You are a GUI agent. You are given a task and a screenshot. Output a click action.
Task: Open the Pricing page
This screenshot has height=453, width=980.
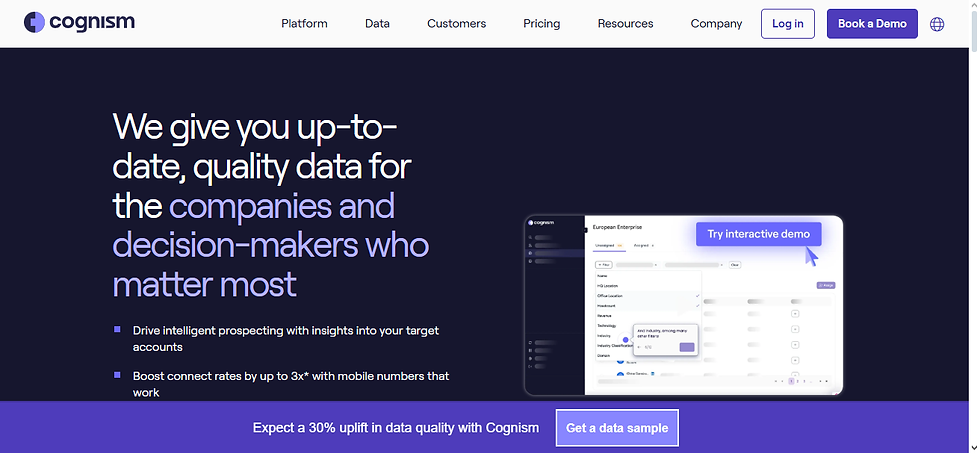coord(541,23)
